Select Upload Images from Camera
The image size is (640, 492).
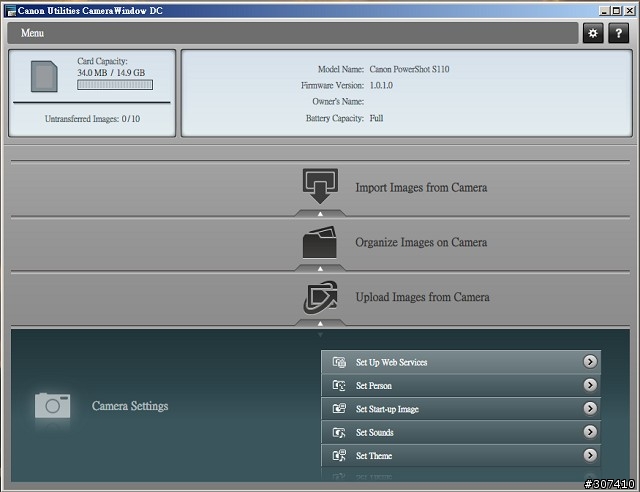422,297
